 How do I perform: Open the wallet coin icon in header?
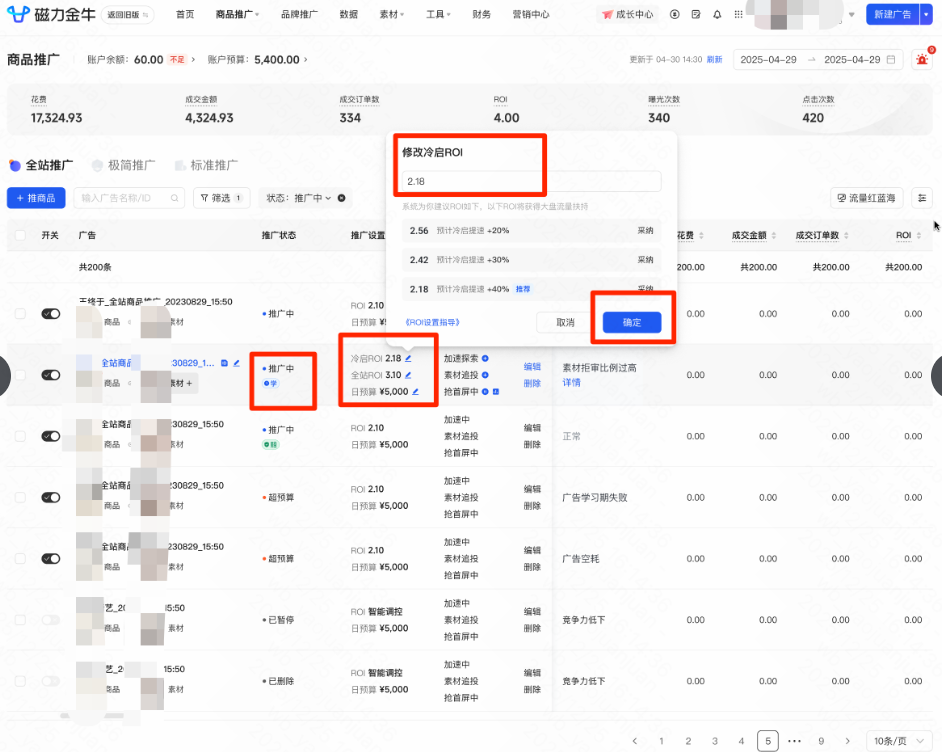[675, 14]
